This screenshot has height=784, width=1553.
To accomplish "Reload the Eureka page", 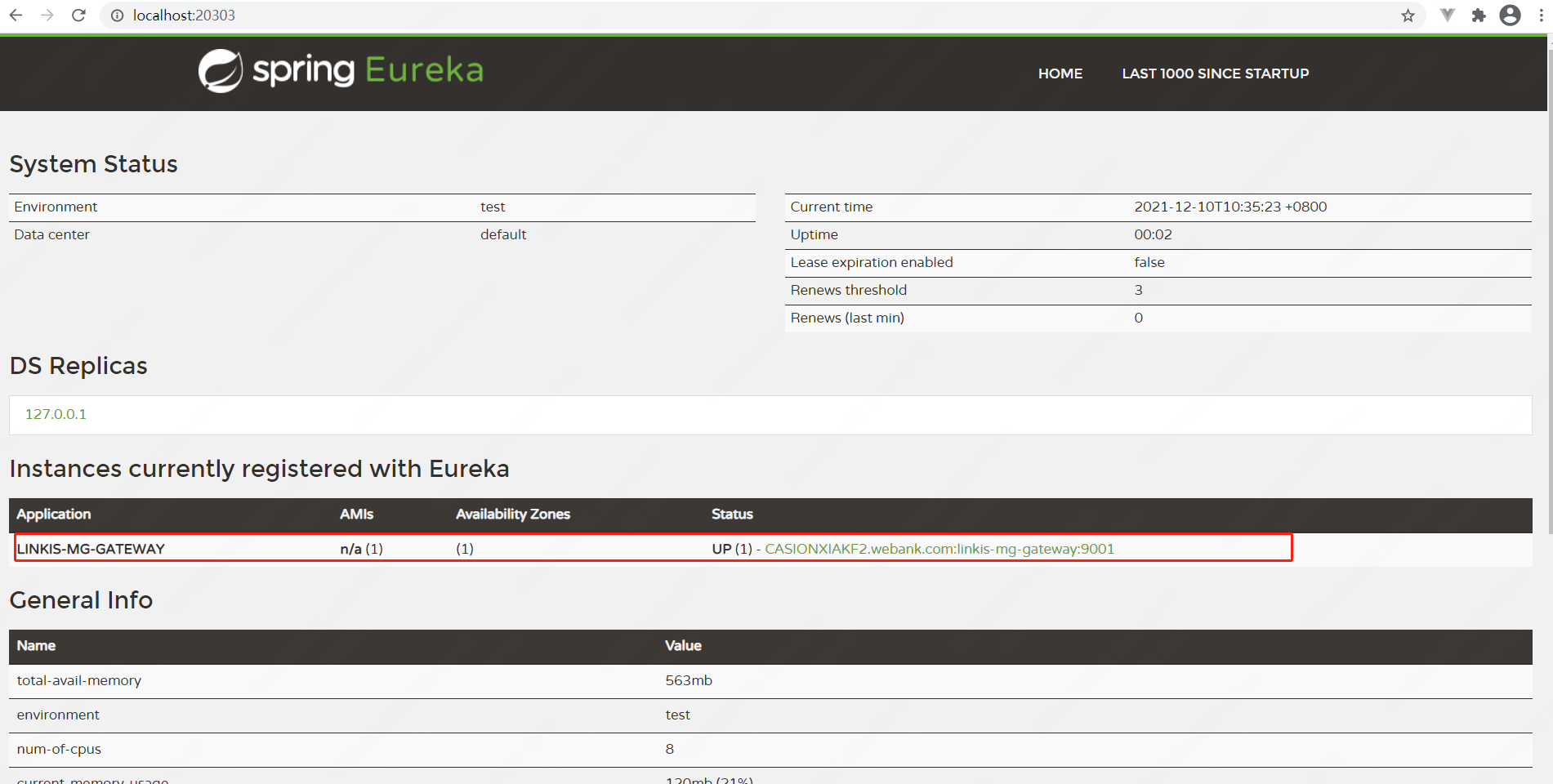I will (x=78, y=16).
